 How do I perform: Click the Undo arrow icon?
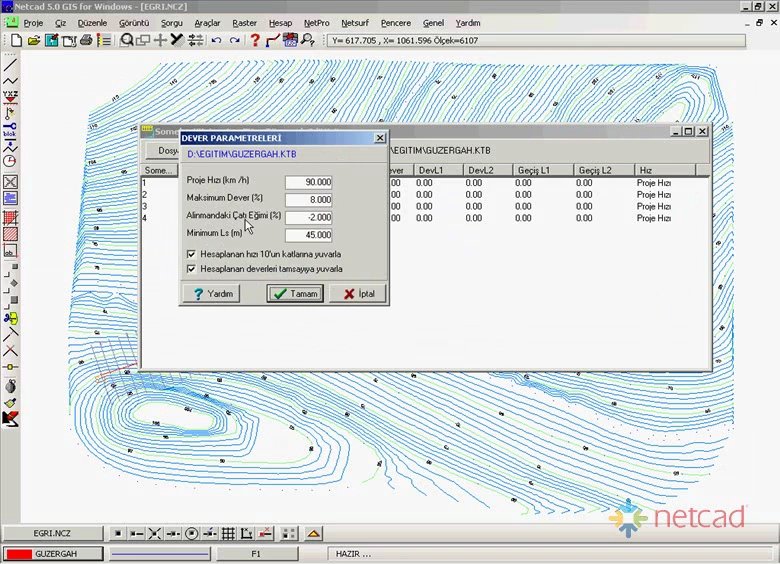(x=216, y=40)
